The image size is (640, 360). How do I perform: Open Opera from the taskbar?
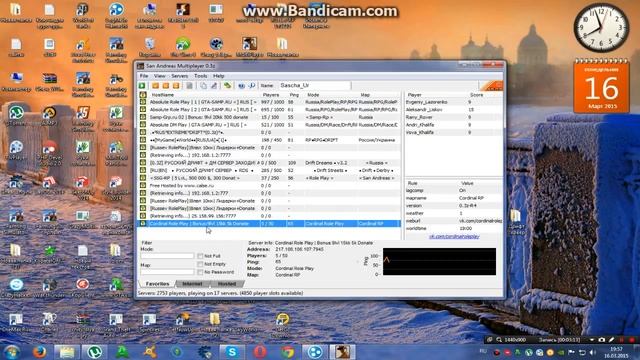[x=260, y=351]
